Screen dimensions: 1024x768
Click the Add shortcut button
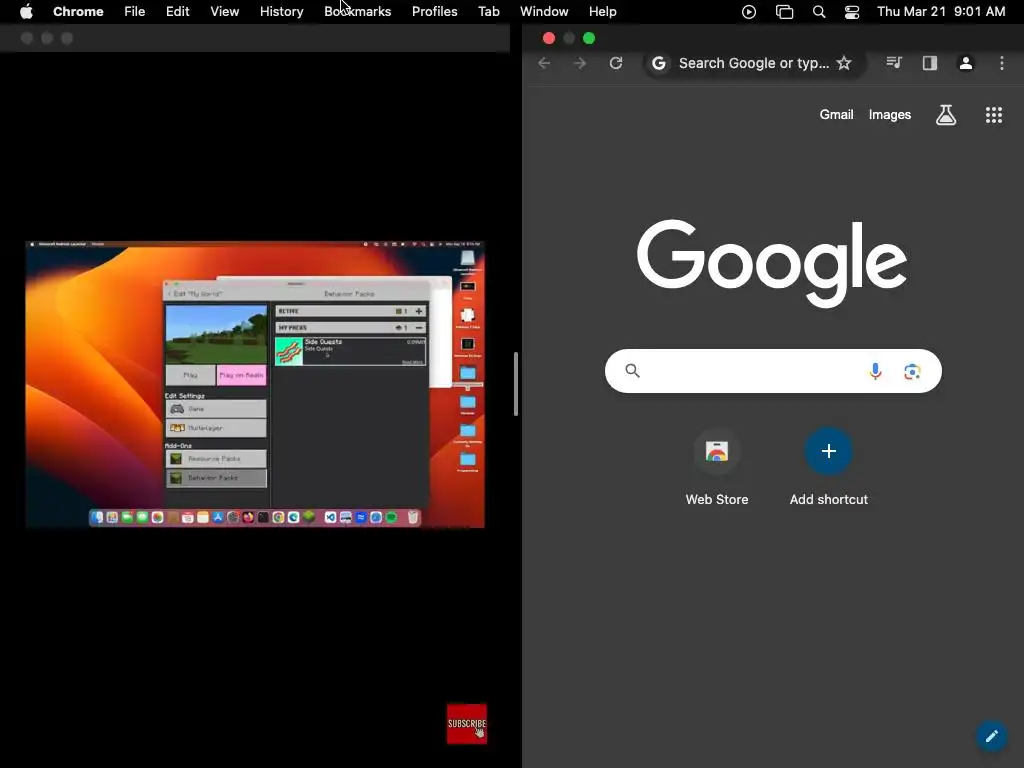pyautogui.click(x=829, y=468)
